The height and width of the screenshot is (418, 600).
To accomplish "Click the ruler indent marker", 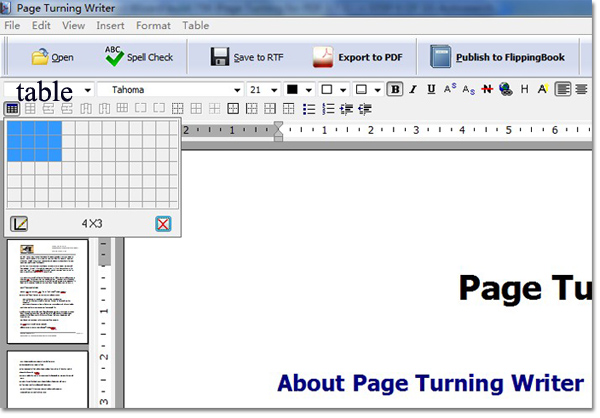I will (x=279, y=131).
